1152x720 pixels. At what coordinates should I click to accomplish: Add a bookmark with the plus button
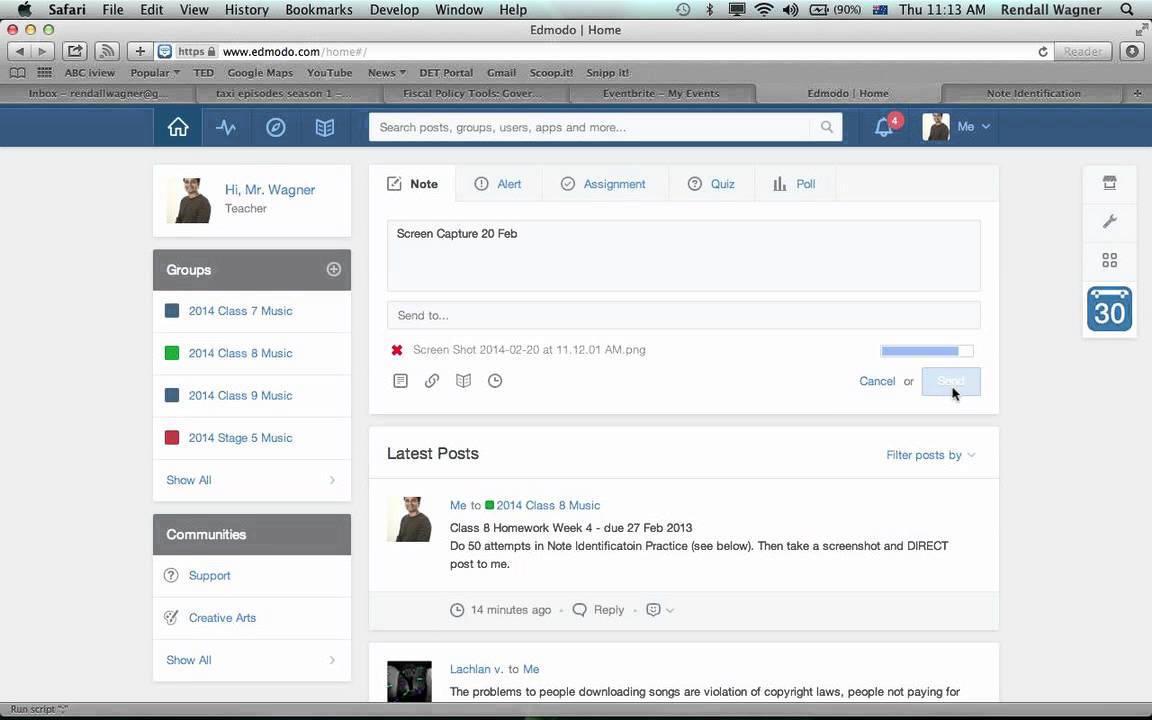(x=140, y=51)
